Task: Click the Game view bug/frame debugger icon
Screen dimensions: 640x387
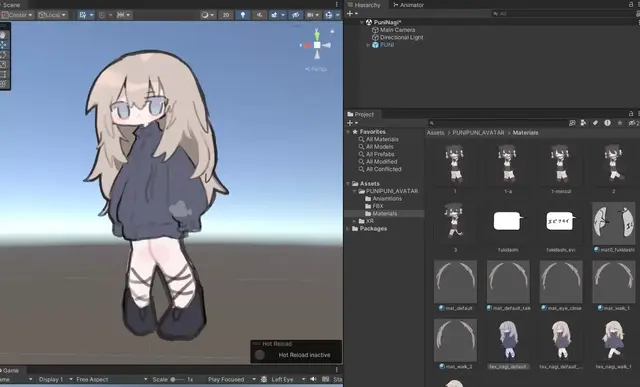Action: pyautogui.click(x=264, y=379)
